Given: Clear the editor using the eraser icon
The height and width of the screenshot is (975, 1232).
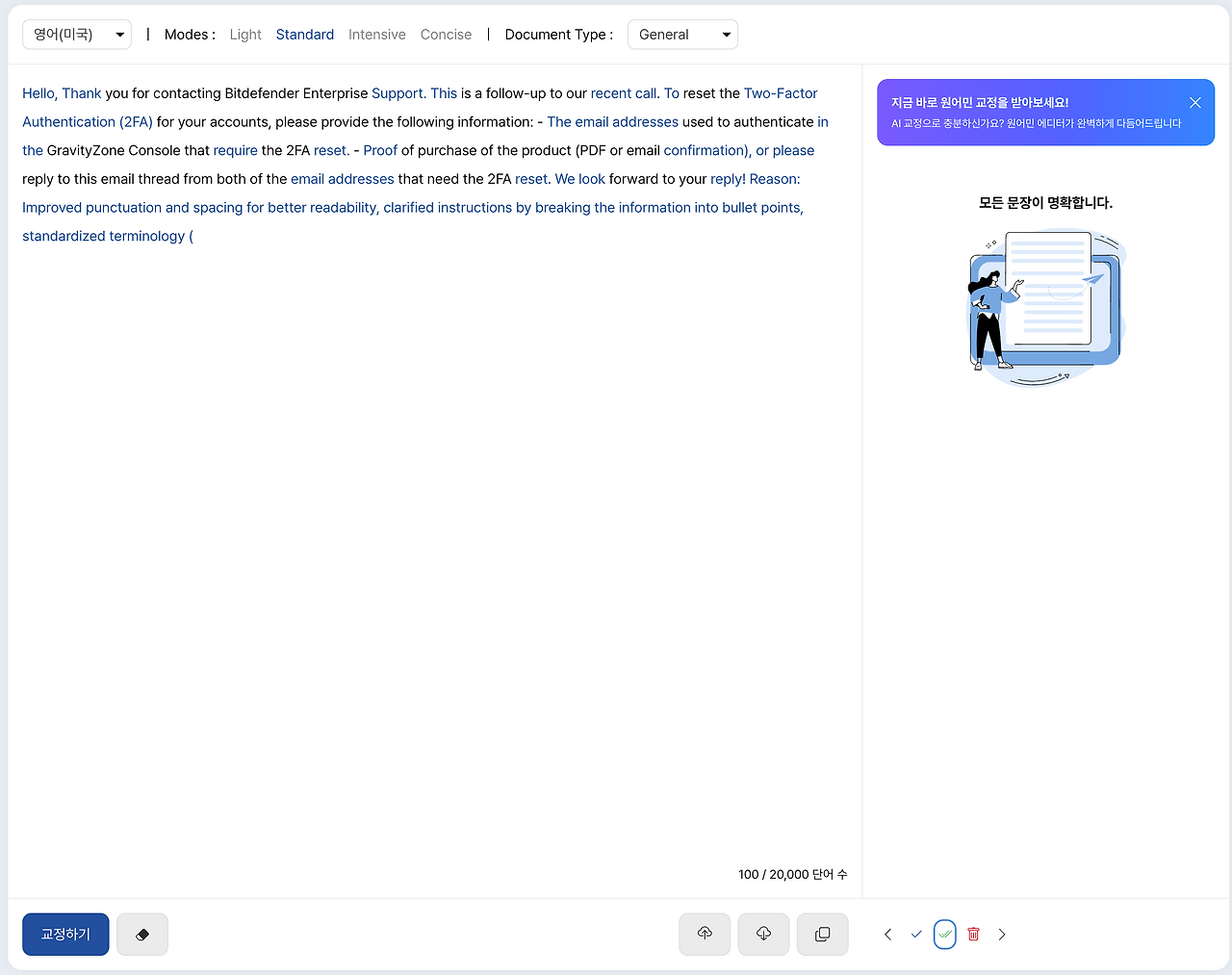Looking at the screenshot, I should (x=141, y=934).
